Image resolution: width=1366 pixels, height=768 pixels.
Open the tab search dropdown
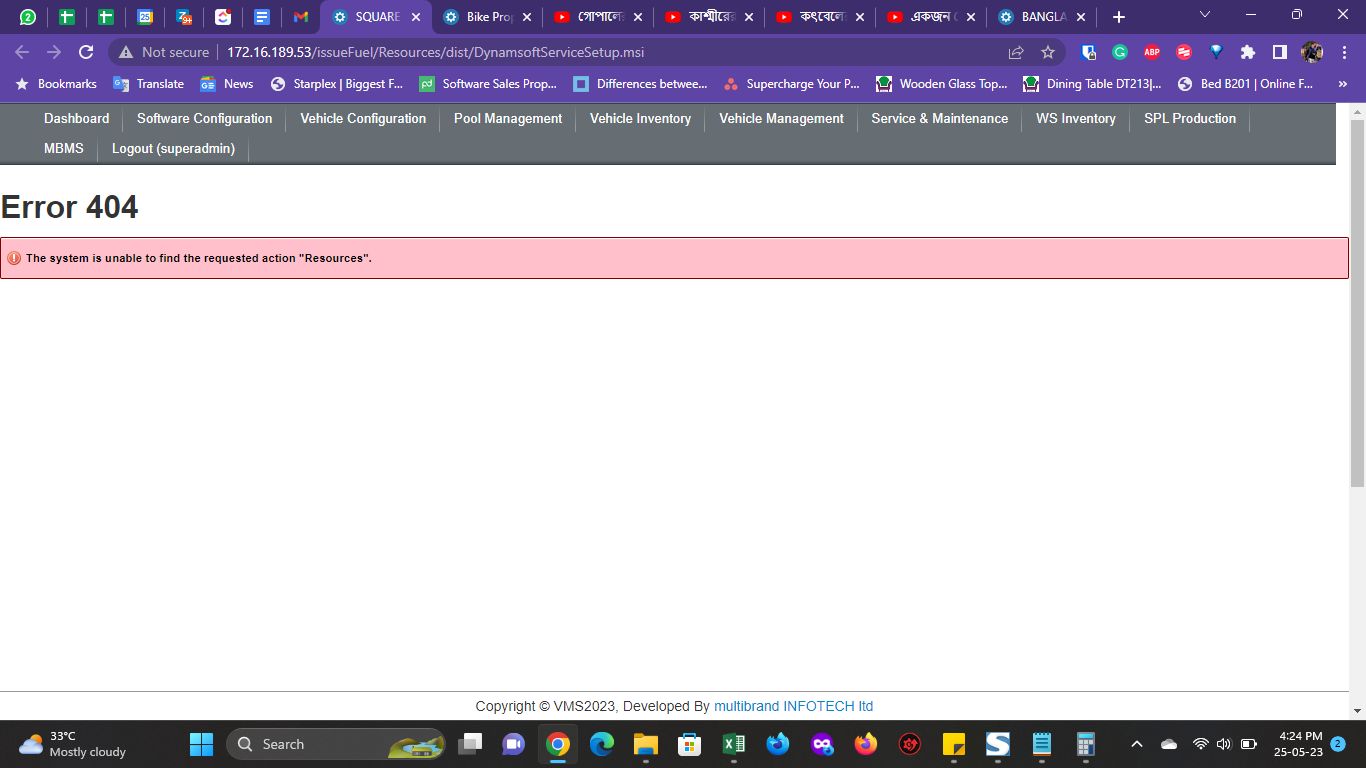click(1205, 15)
